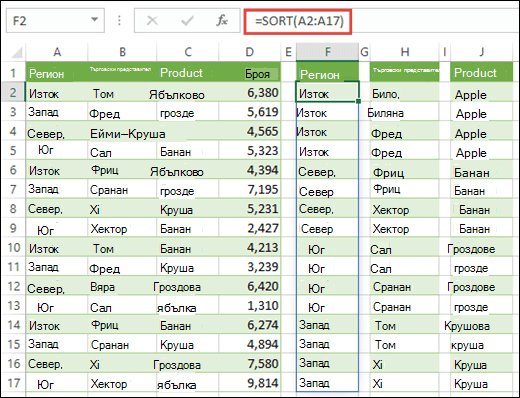The height and width of the screenshot is (398, 520).
Task: Select row 1 header
Action: (13, 72)
